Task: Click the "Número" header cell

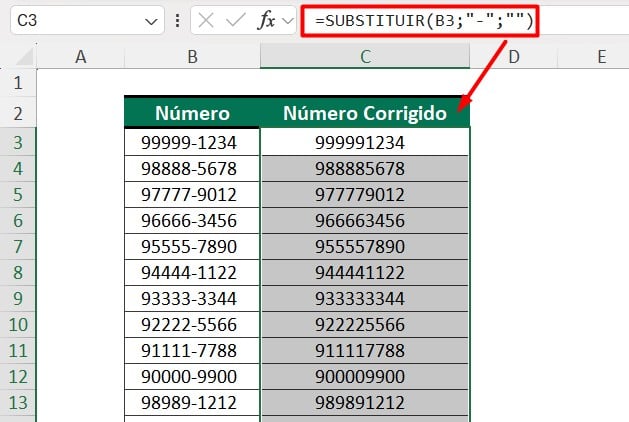Action: (x=193, y=113)
